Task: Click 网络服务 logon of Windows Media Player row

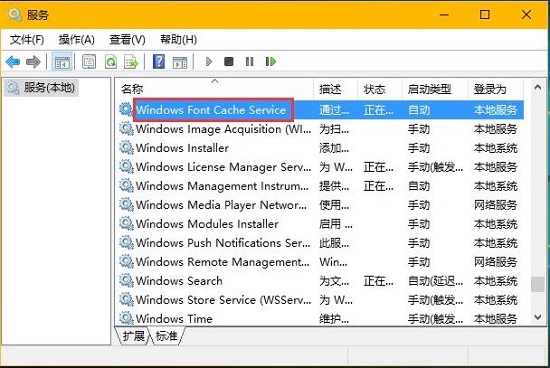Action: pyautogui.click(x=495, y=205)
